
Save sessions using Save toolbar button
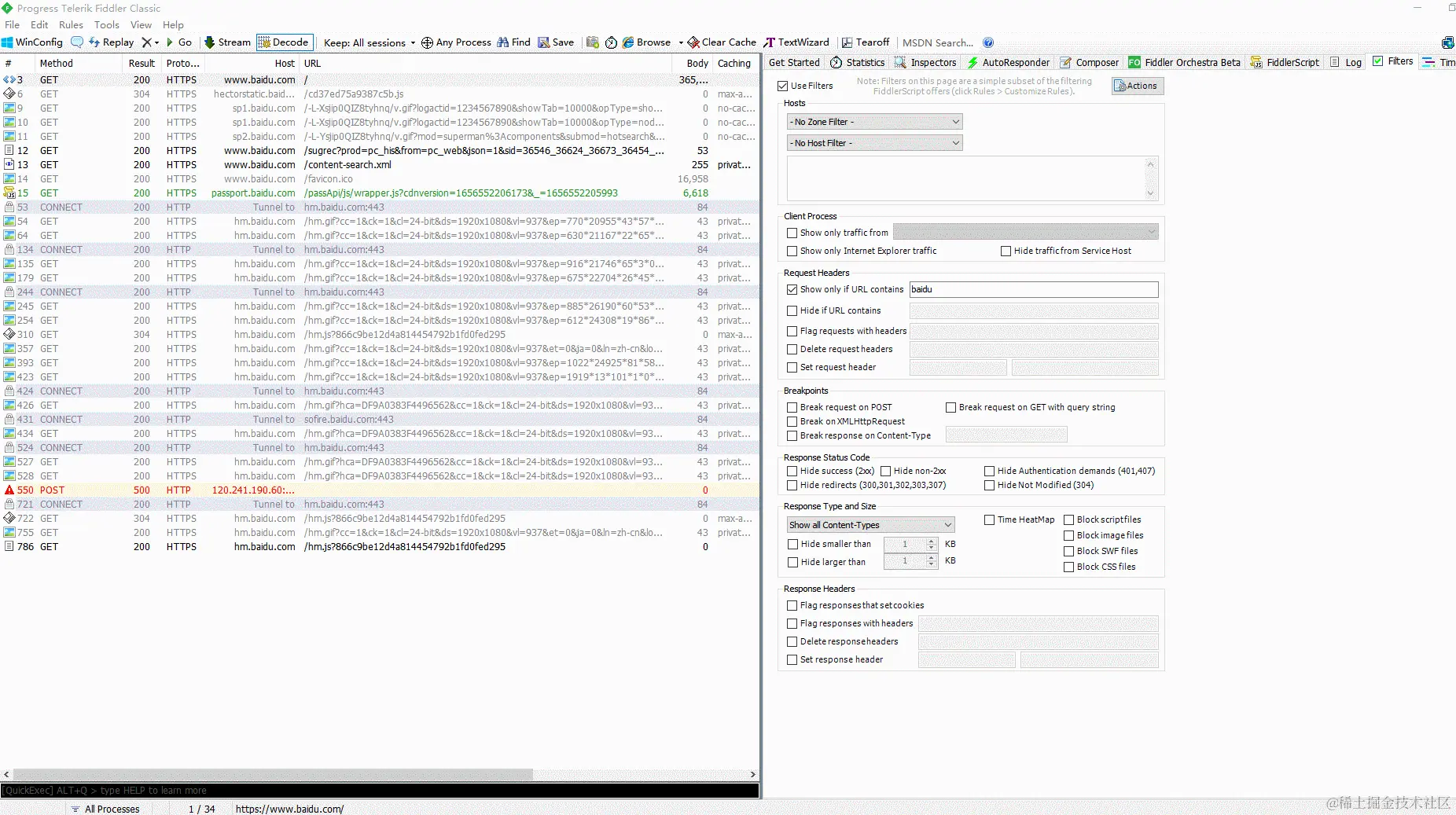(556, 42)
